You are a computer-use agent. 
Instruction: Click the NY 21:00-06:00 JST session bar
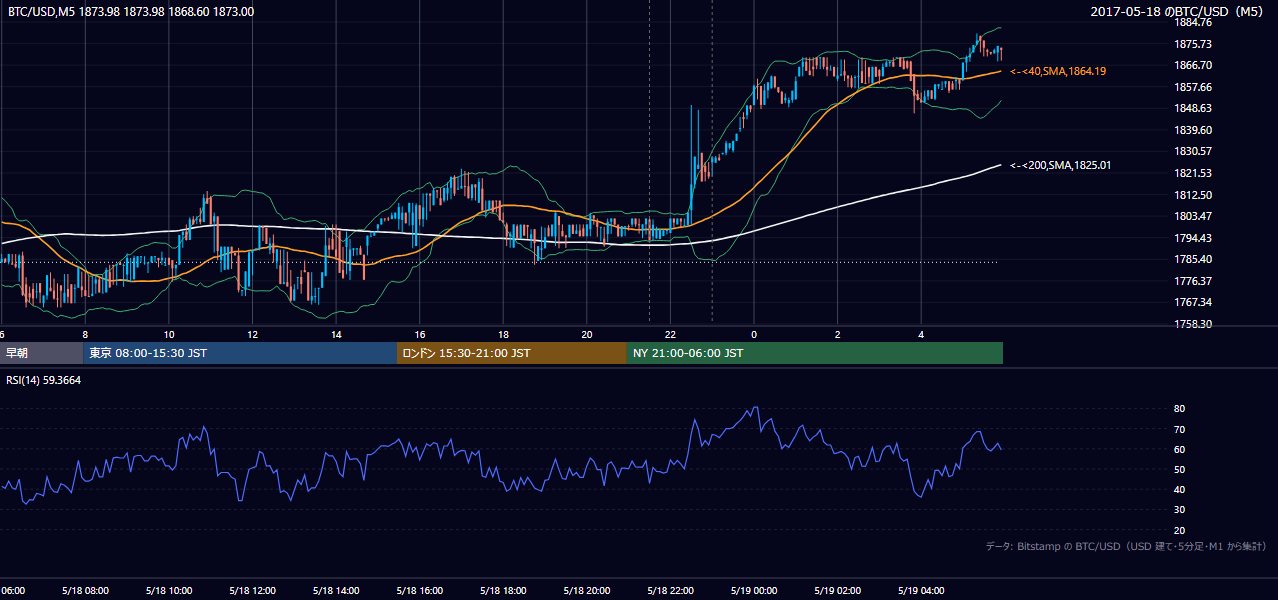click(815, 353)
